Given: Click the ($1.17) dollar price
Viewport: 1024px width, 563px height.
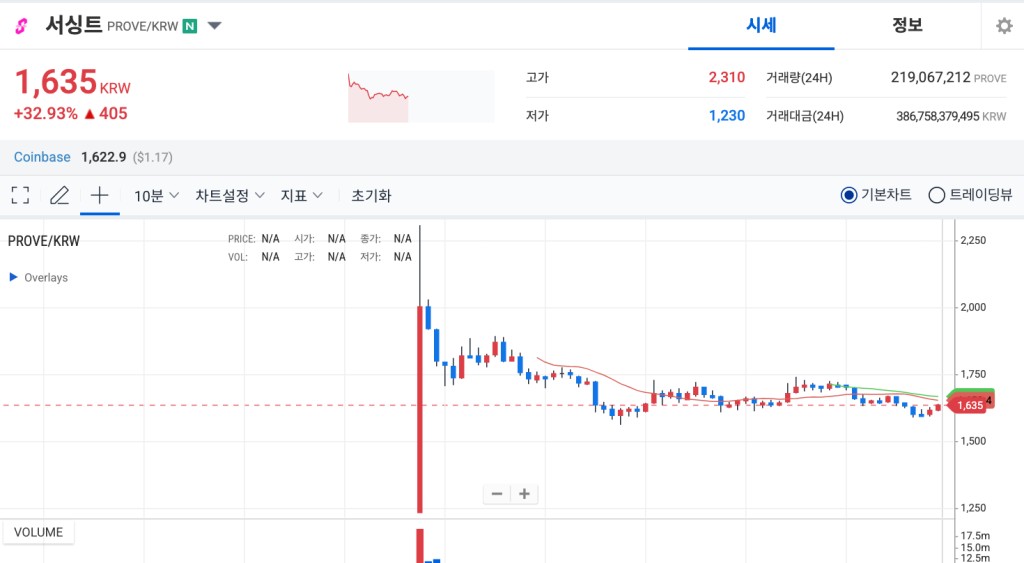Looking at the screenshot, I should coord(153,157).
